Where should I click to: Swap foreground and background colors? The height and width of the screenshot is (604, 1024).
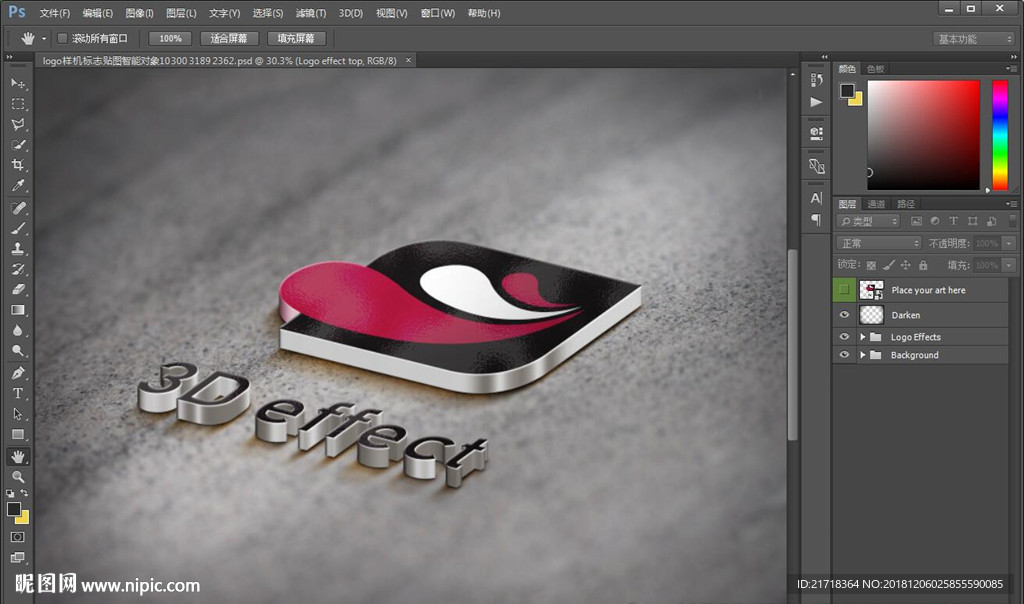pyautogui.click(x=24, y=493)
